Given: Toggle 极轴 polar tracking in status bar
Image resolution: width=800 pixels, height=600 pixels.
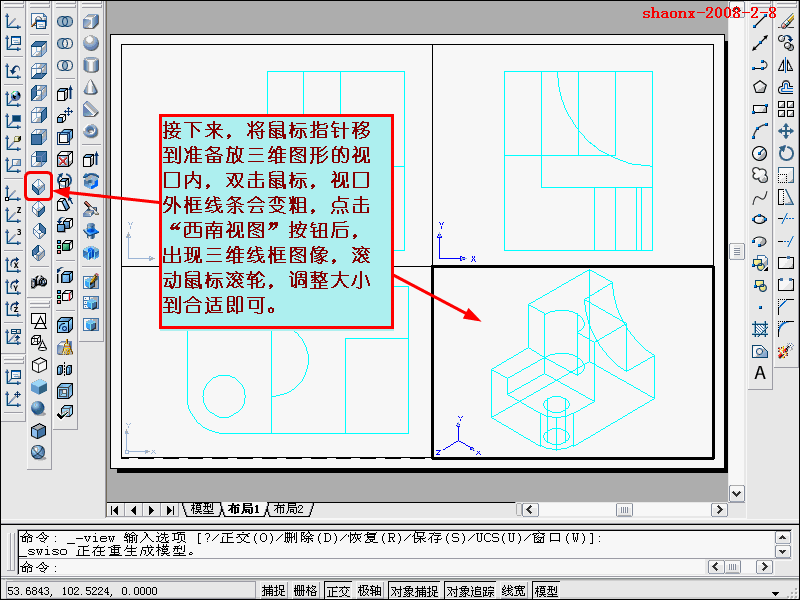Looking at the screenshot, I should point(369,591).
